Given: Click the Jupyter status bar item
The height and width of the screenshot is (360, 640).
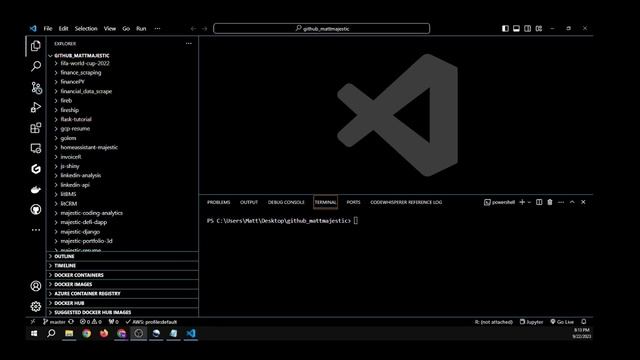Looking at the screenshot, I should pos(531,322).
